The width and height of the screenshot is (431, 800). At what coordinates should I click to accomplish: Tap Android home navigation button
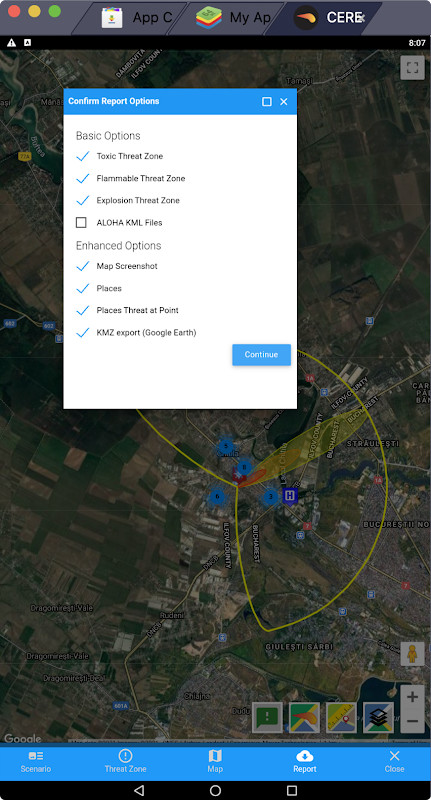tap(215, 790)
